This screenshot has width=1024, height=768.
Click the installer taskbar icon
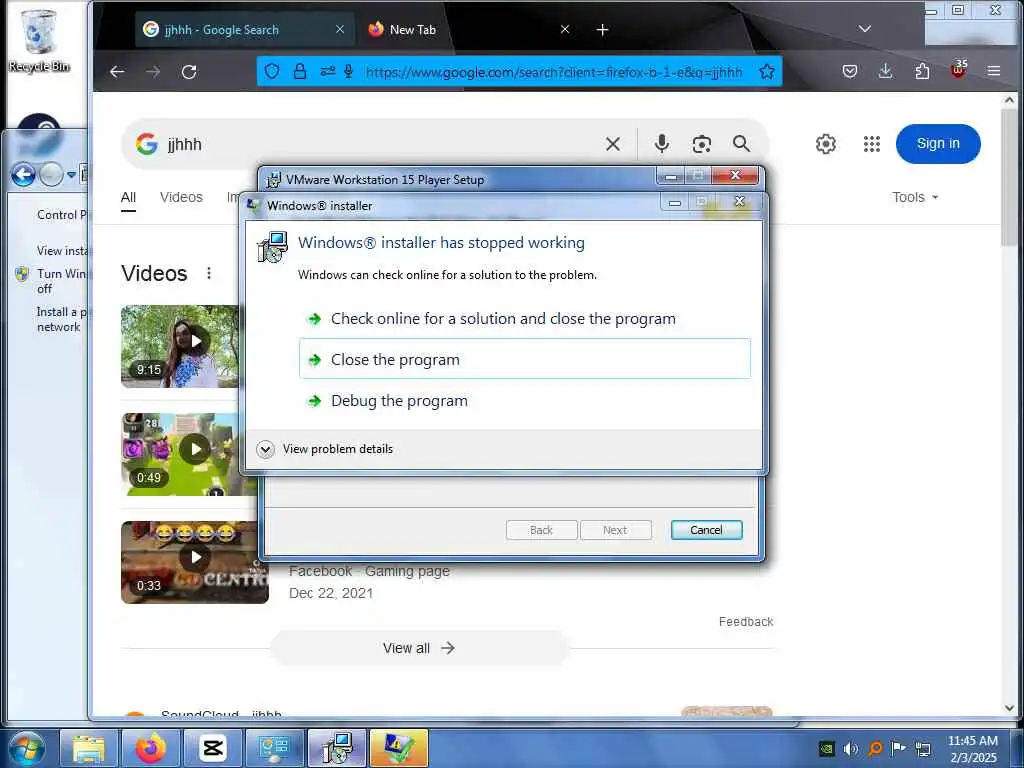coord(337,748)
